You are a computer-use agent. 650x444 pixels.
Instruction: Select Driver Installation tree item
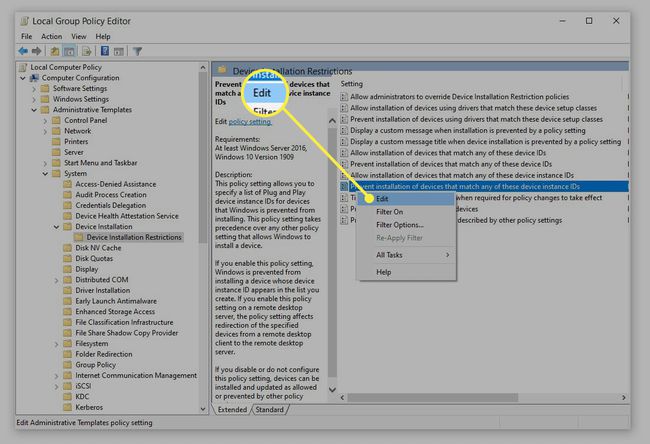[102, 290]
